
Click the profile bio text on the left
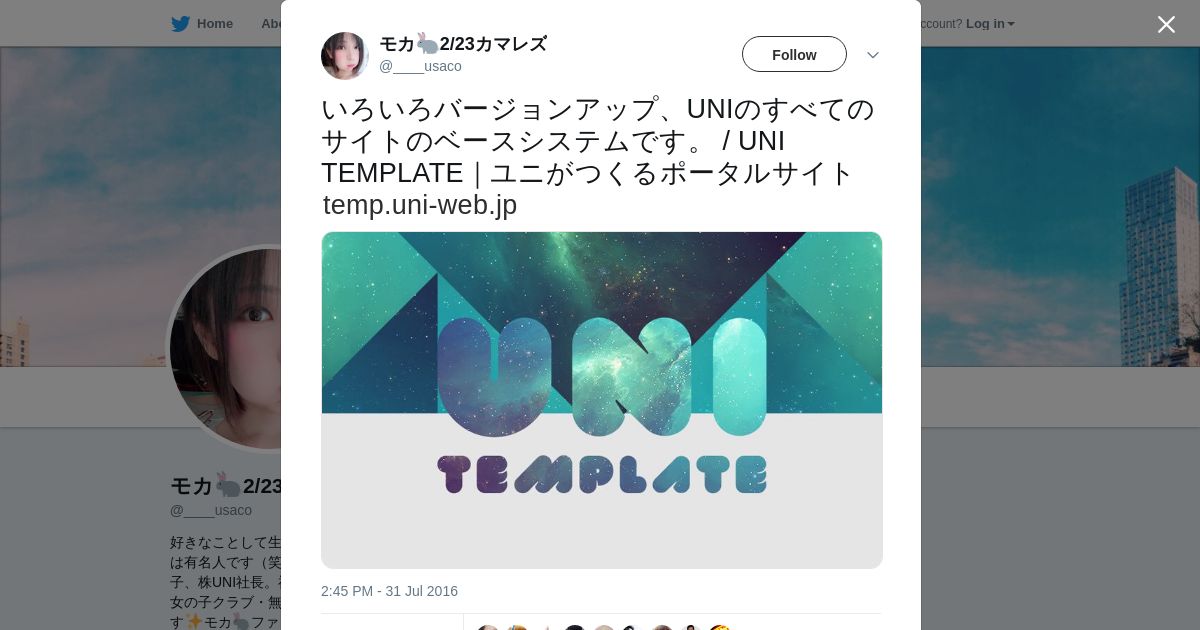pos(226,583)
